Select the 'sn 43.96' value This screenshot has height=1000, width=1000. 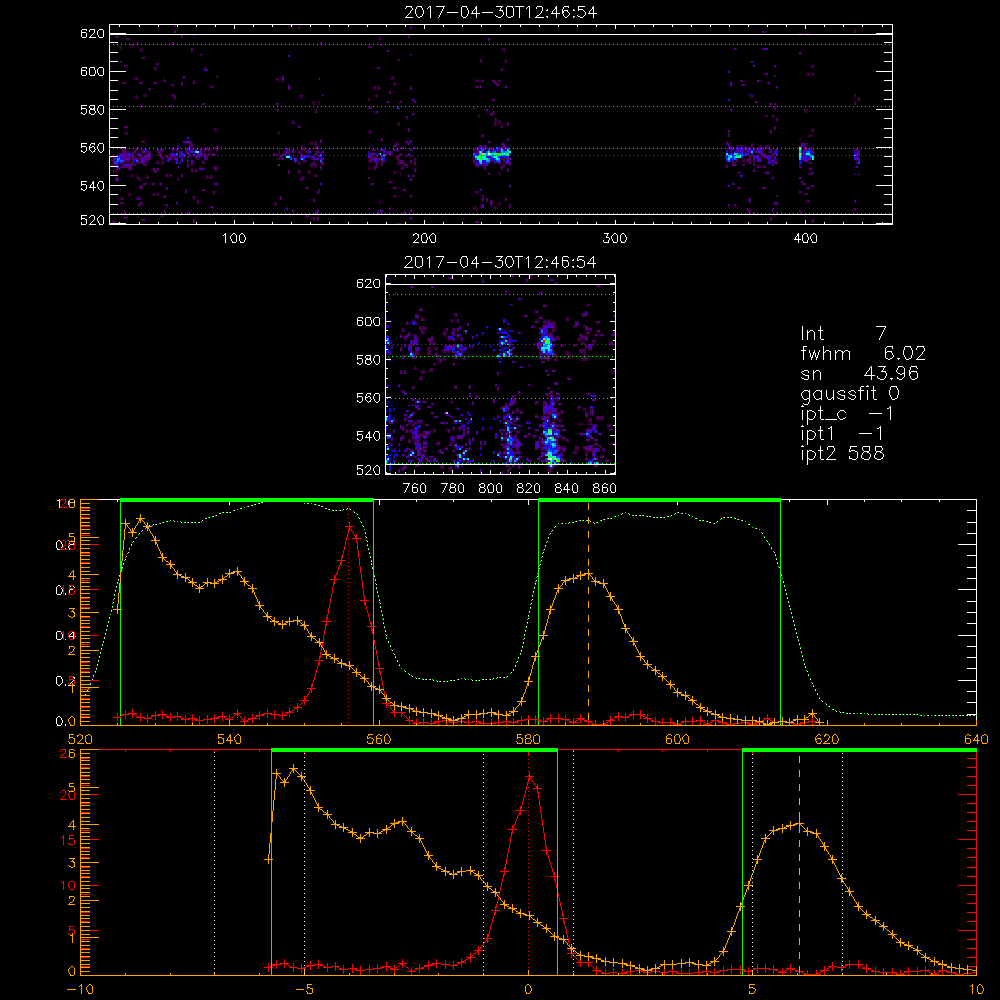point(859,373)
